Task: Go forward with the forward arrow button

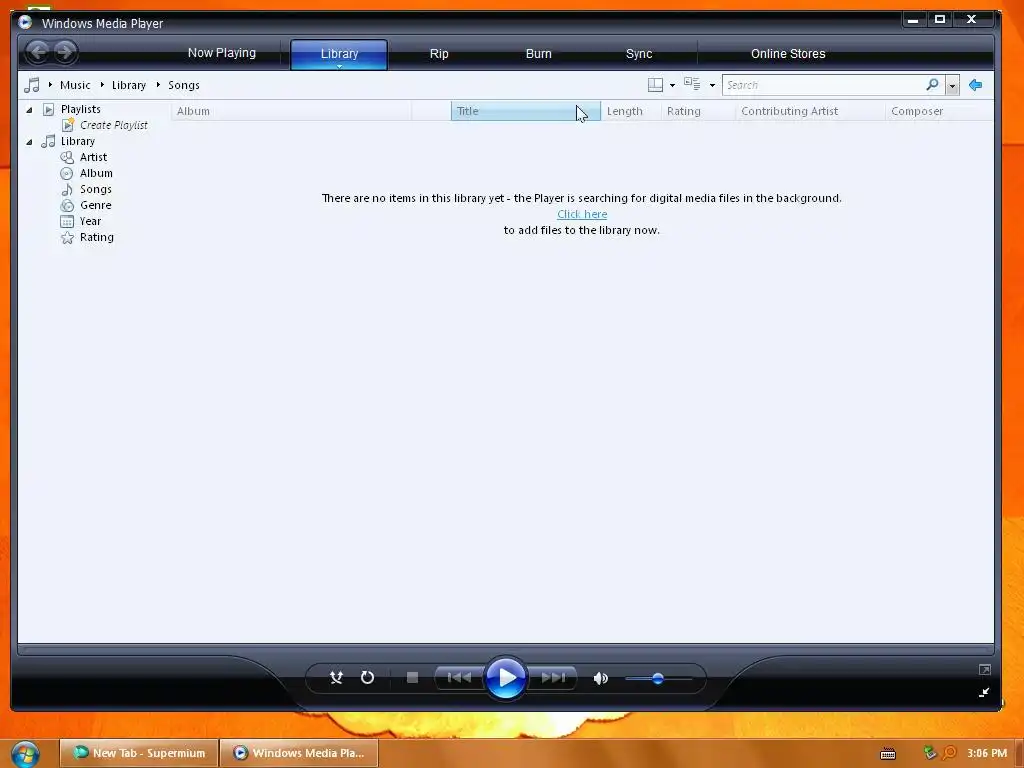Action: (x=65, y=52)
